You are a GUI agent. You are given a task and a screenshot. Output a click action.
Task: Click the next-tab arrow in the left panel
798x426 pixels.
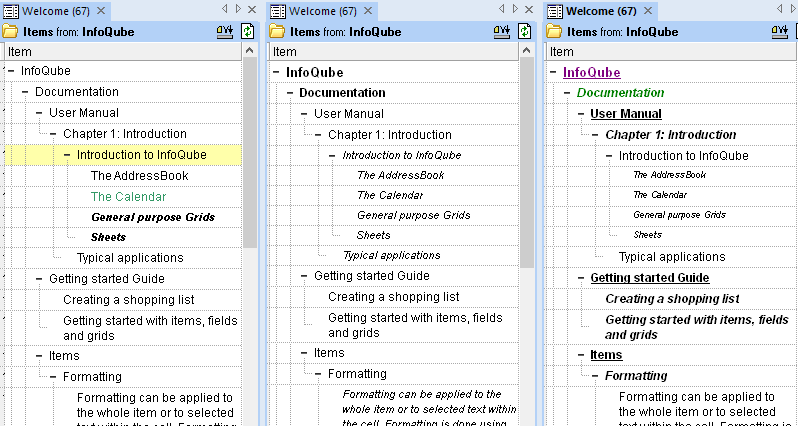coord(238,9)
